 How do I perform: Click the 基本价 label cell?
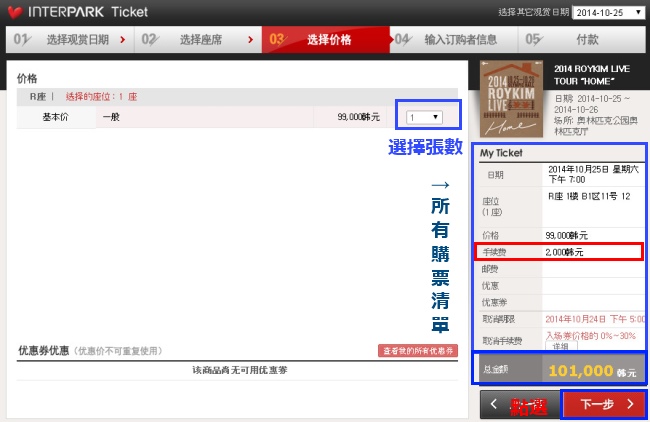55,117
